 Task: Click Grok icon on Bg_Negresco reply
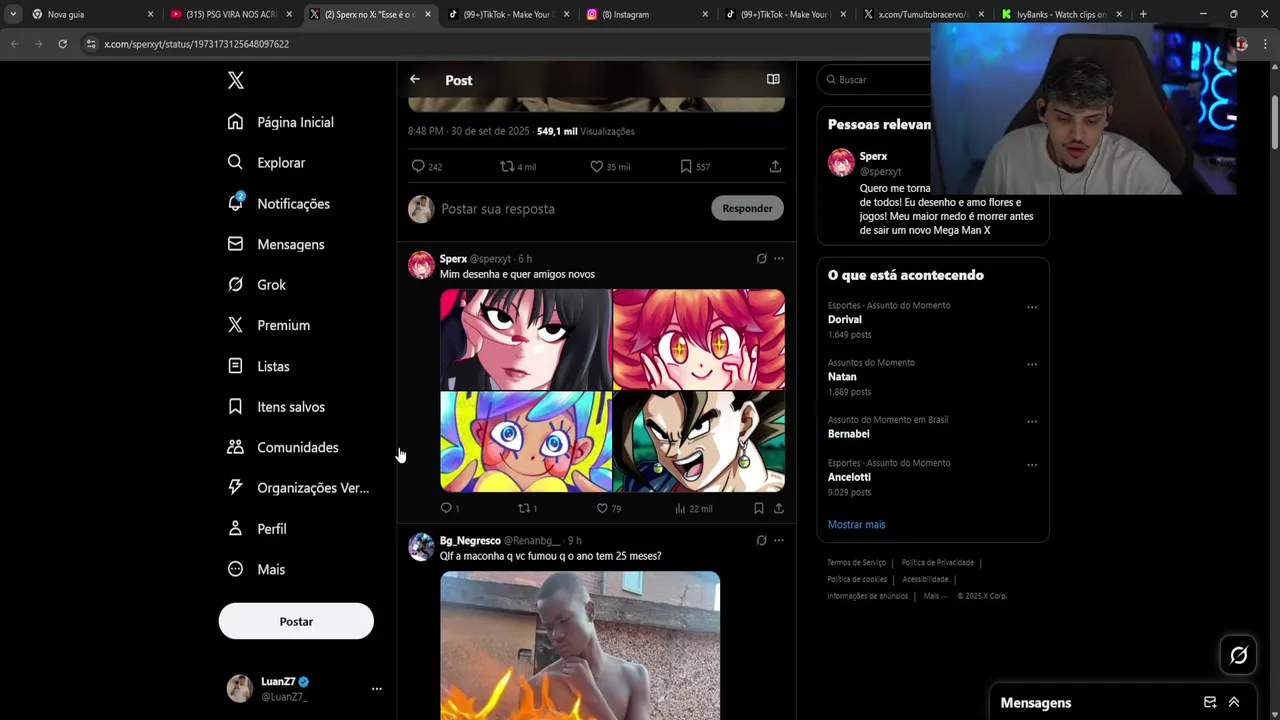[761, 541]
